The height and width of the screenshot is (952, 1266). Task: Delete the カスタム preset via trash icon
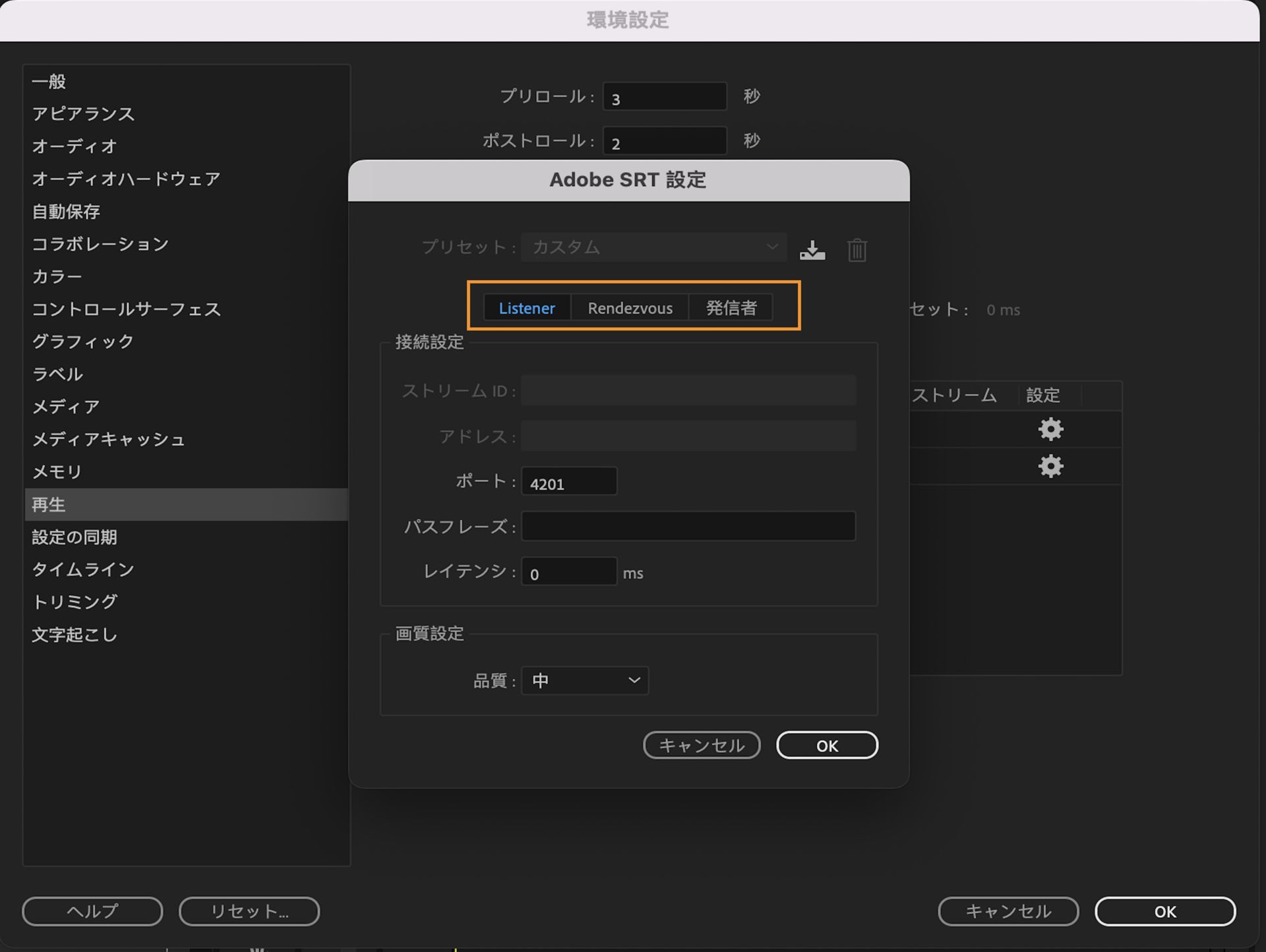(x=857, y=249)
